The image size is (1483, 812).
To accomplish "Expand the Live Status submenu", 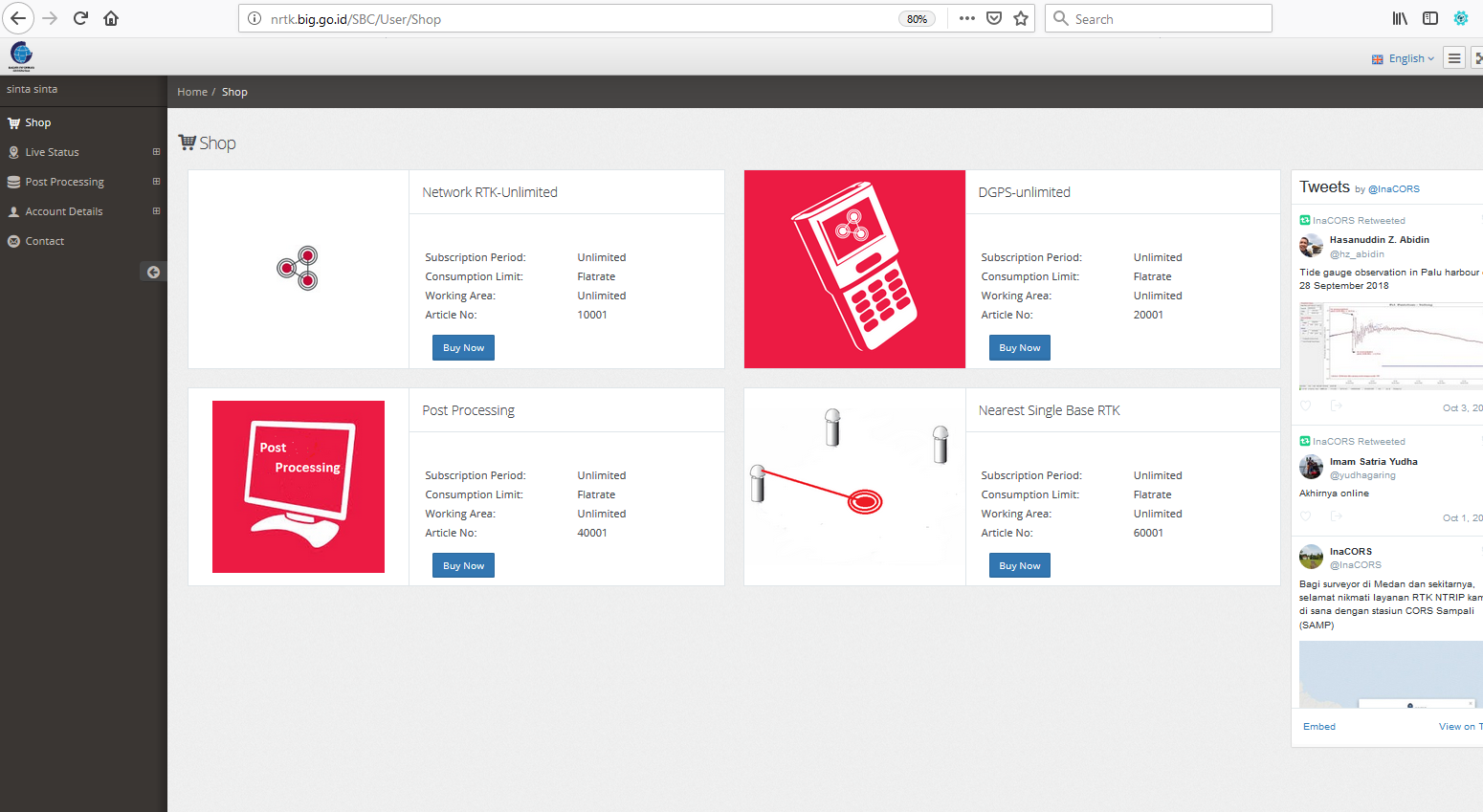I will point(156,152).
